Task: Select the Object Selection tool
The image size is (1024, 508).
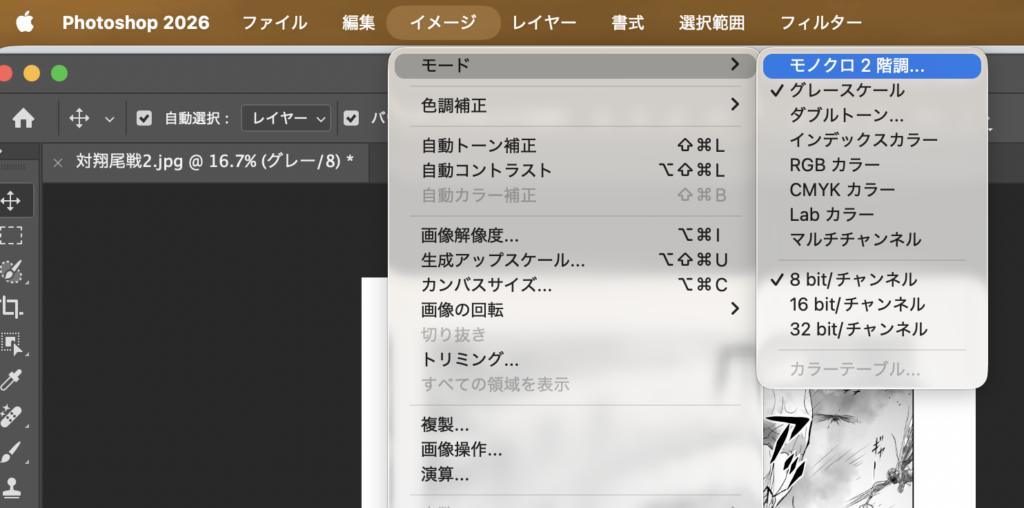Action: pos(12,343)
